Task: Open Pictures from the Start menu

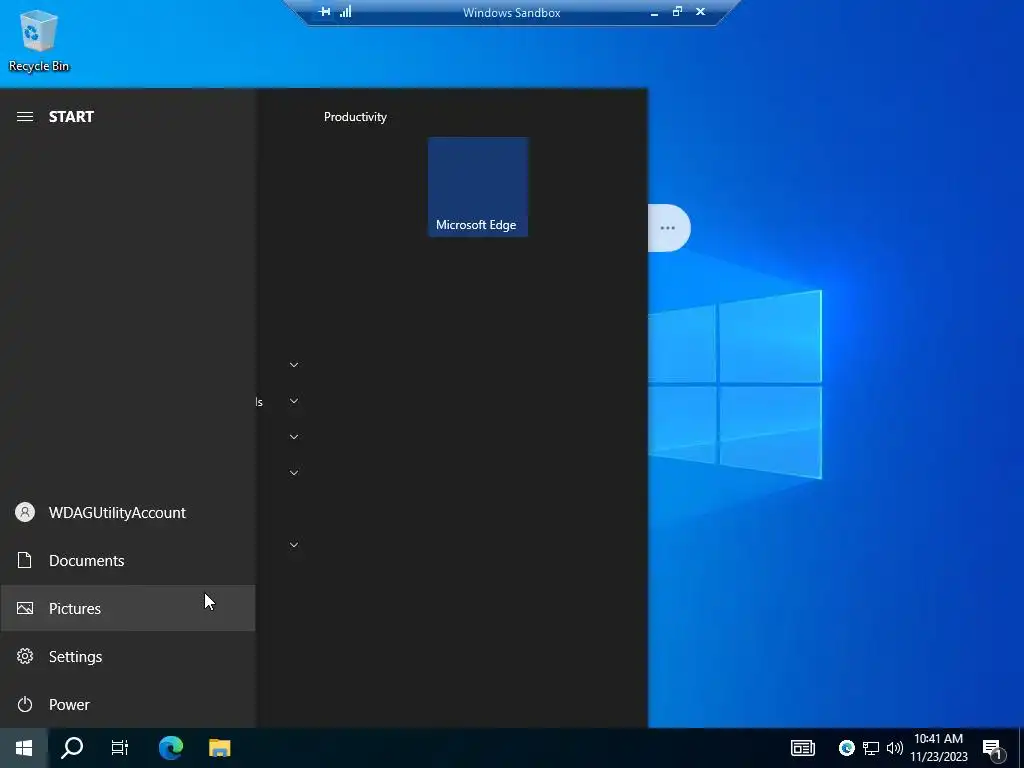Action: point(127,609)
